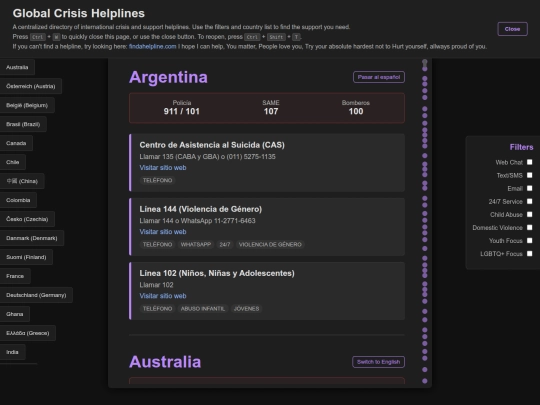Enable the LGBTQ+ Focus filter
The height and width of the screenshot is (405, 540).
pyautogui.click(x=529, y=253)
